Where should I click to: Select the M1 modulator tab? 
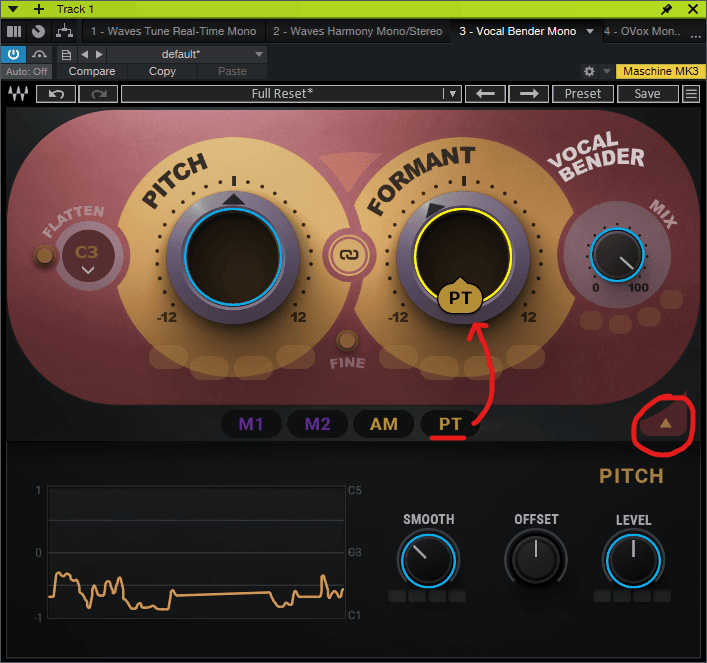[251, 424]
